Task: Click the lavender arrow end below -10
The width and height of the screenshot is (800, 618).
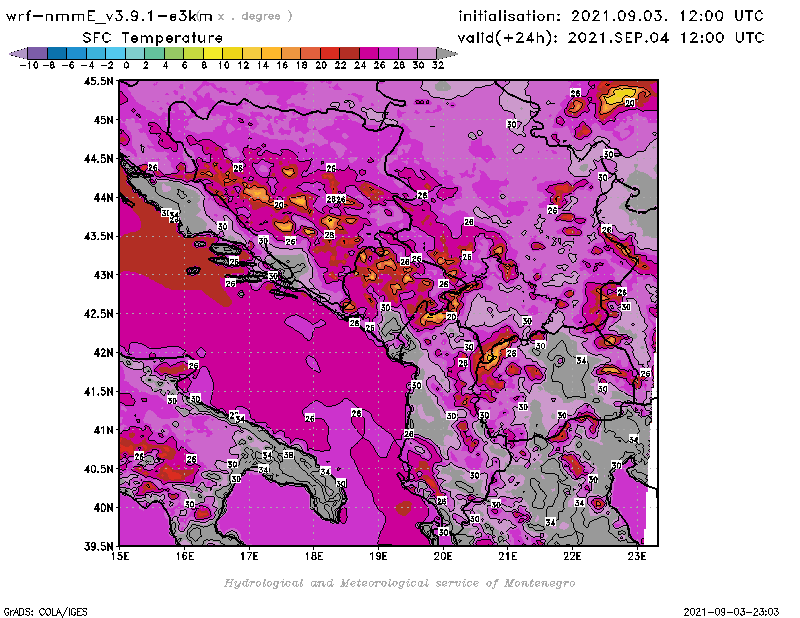Action: pyautogui.click(x=18, y=53)
